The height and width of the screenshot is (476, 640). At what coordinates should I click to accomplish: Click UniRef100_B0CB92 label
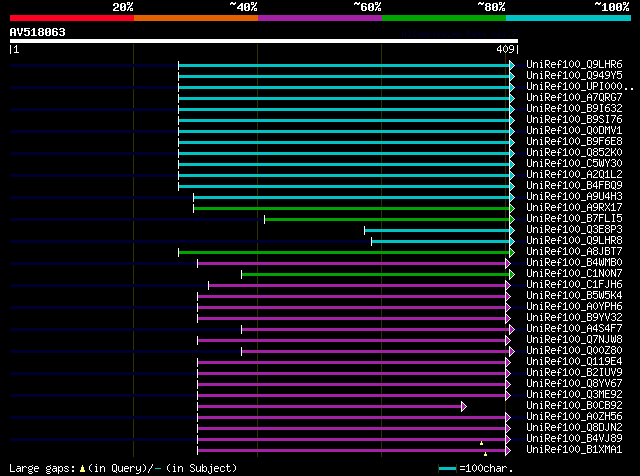(x=574, y=406)
